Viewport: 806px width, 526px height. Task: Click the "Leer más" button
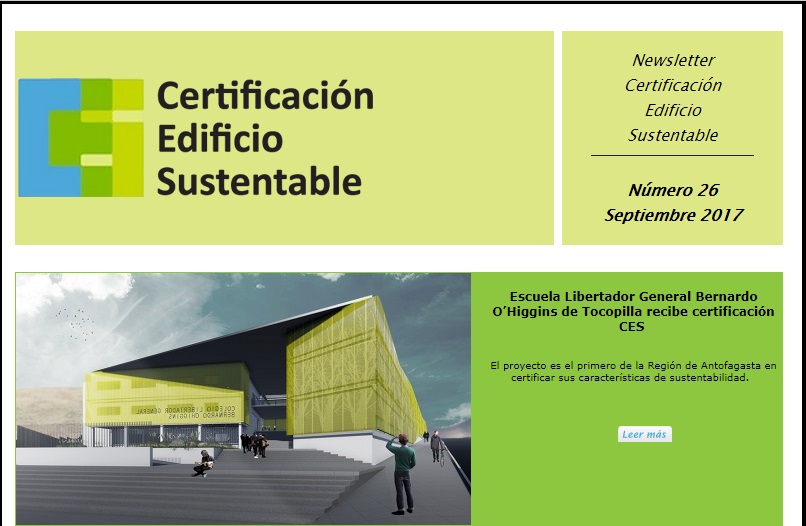(644, 434)
